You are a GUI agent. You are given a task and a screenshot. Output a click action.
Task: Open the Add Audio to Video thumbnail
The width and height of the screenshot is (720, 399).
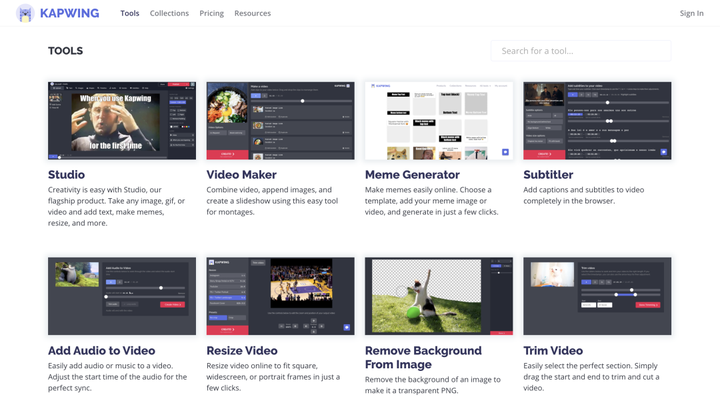point(122,296)
